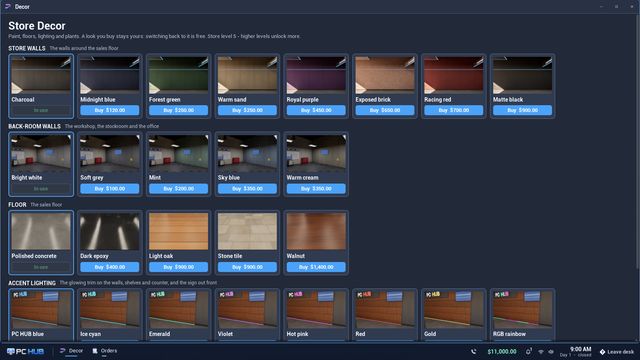Buy Midnight blue walls for $120.00
The height and width of the screenshot is (360, 640).
[x=109, y=110]
